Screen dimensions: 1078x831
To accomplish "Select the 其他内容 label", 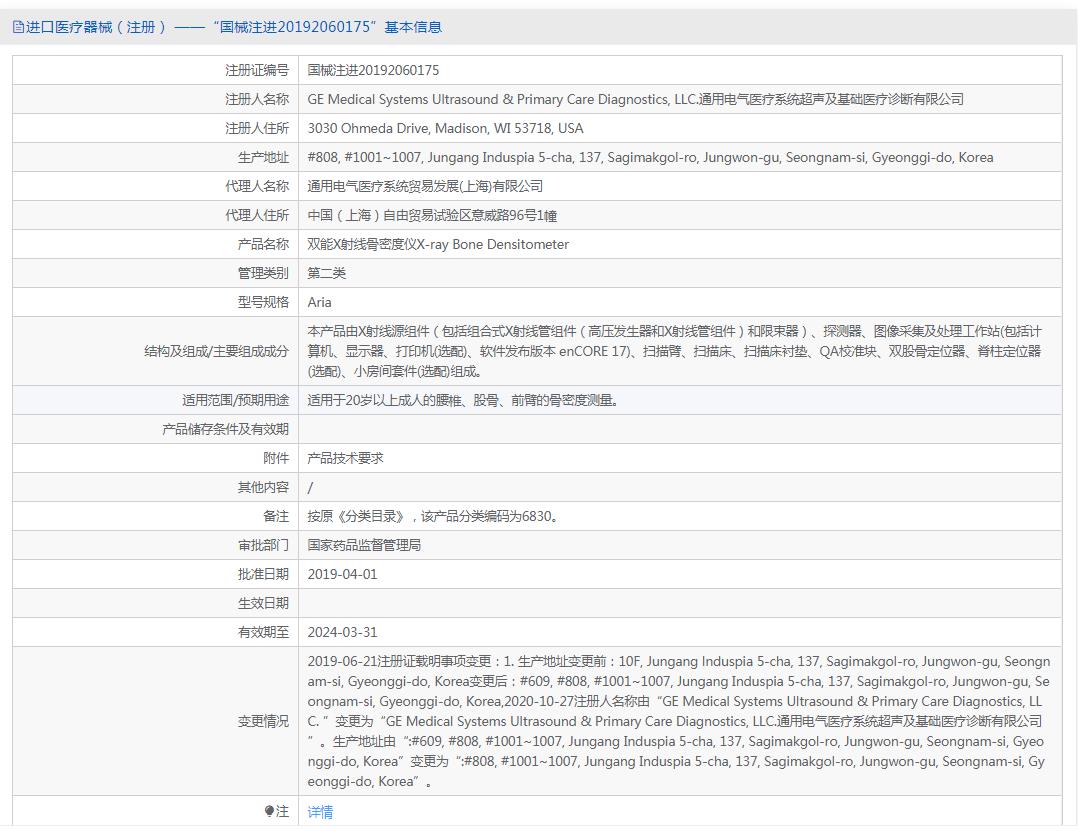I will click(x=263, y=487).
